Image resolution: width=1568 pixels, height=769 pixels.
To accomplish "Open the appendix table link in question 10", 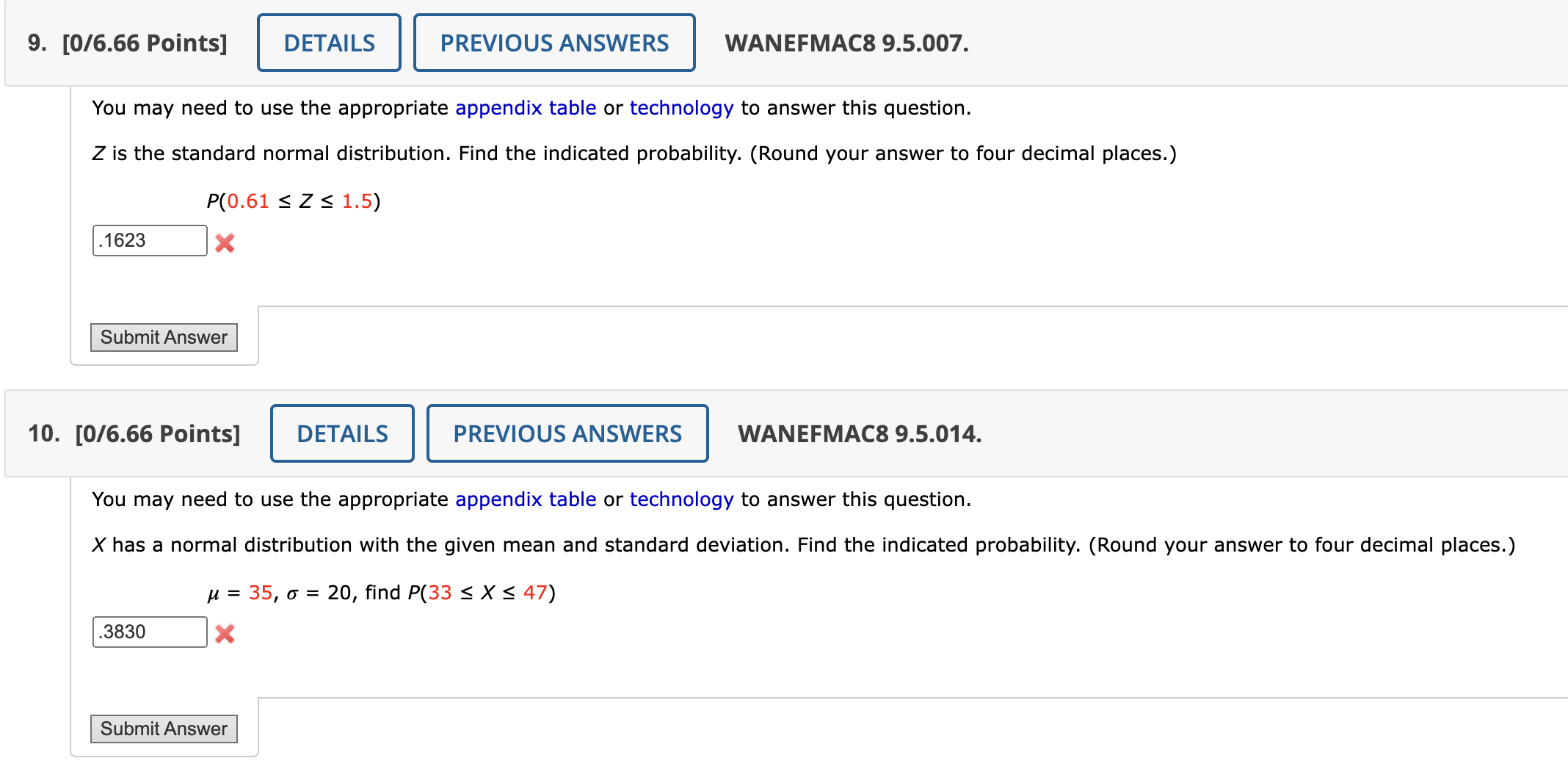I will coord(524,499).
